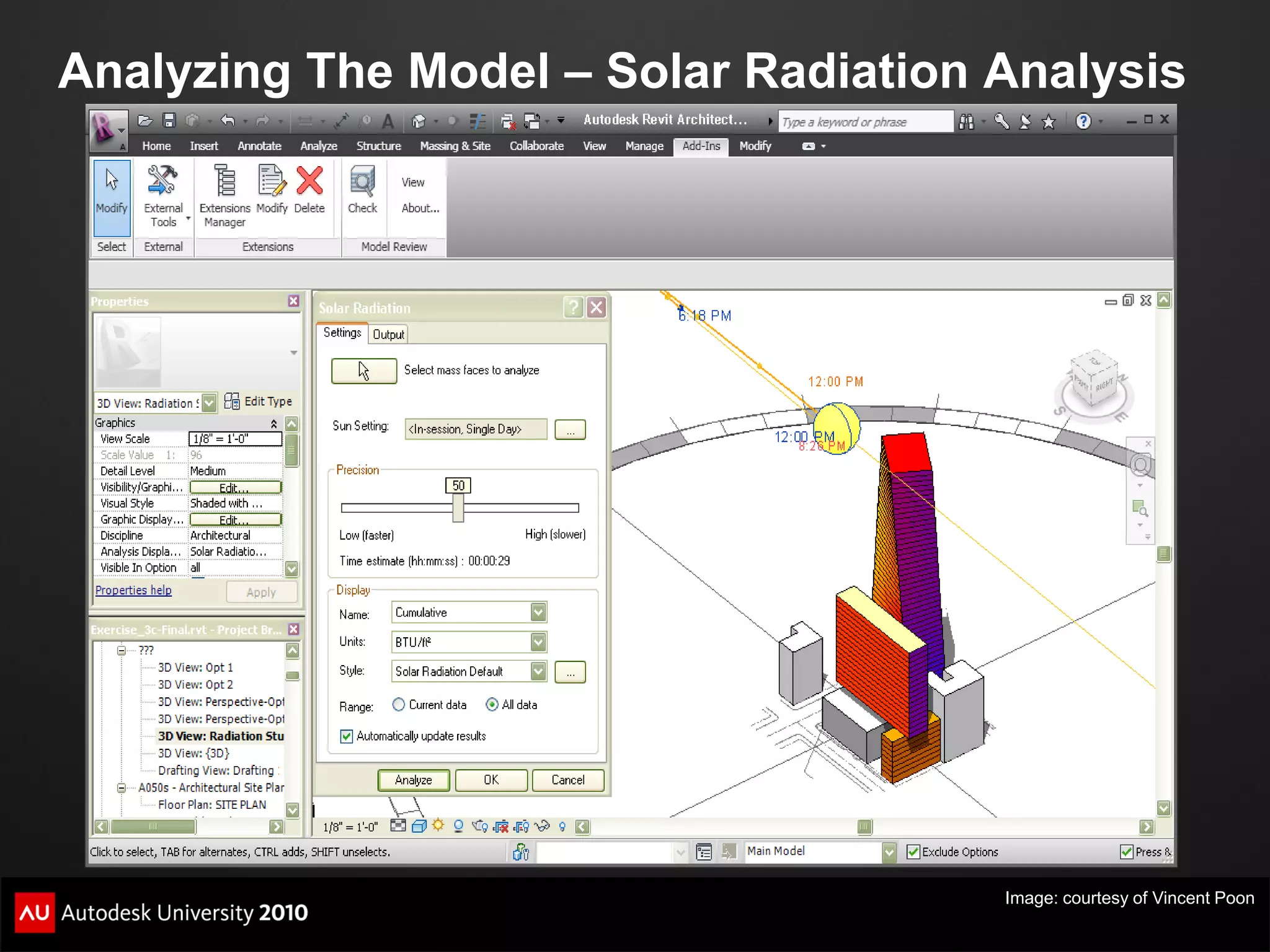Viewport: 1270px width, 952px height.
Task: Click the Apply button in Properties
Action: tap(261, 593)
